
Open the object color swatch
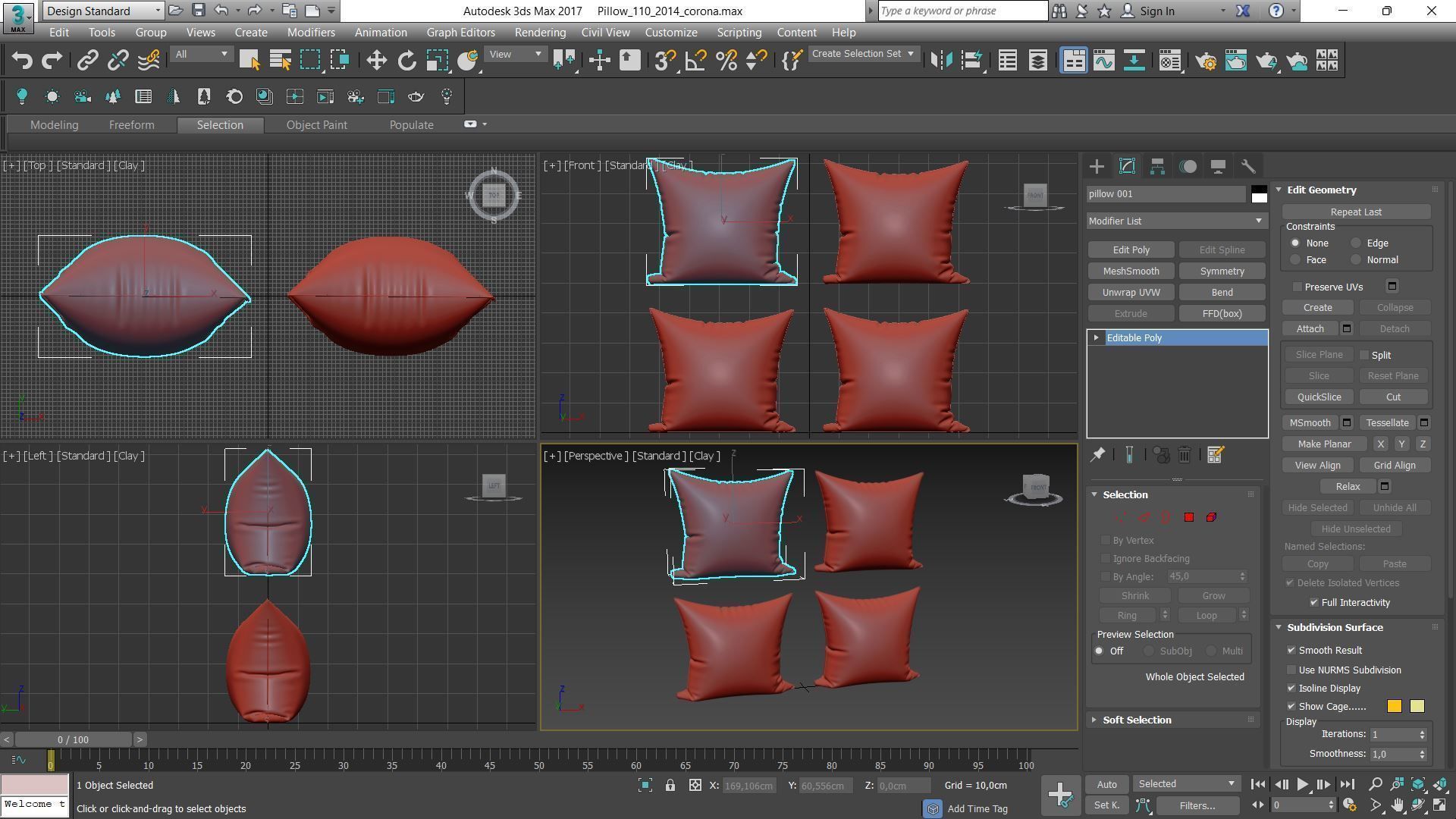[1259, 194]
